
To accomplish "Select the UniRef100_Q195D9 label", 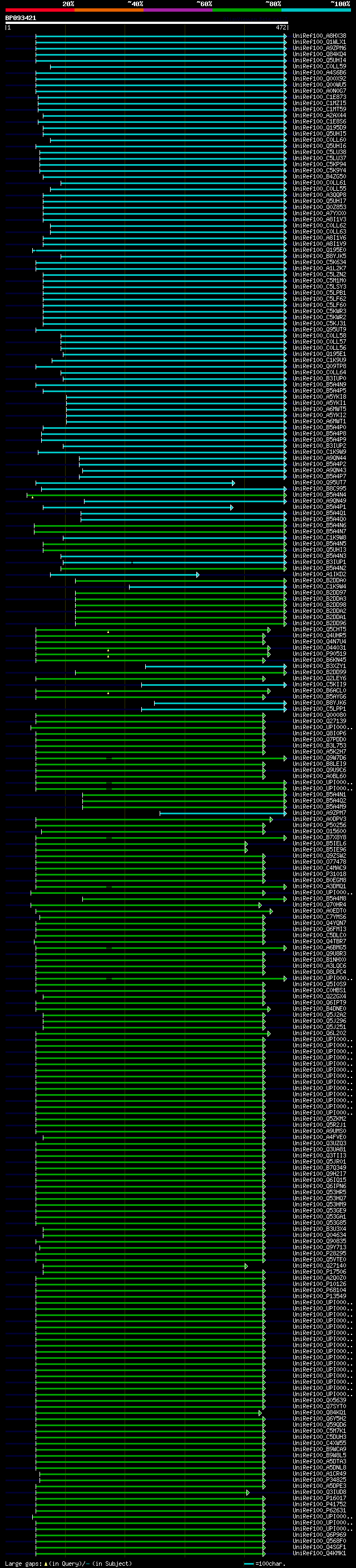I will (319, 128).
